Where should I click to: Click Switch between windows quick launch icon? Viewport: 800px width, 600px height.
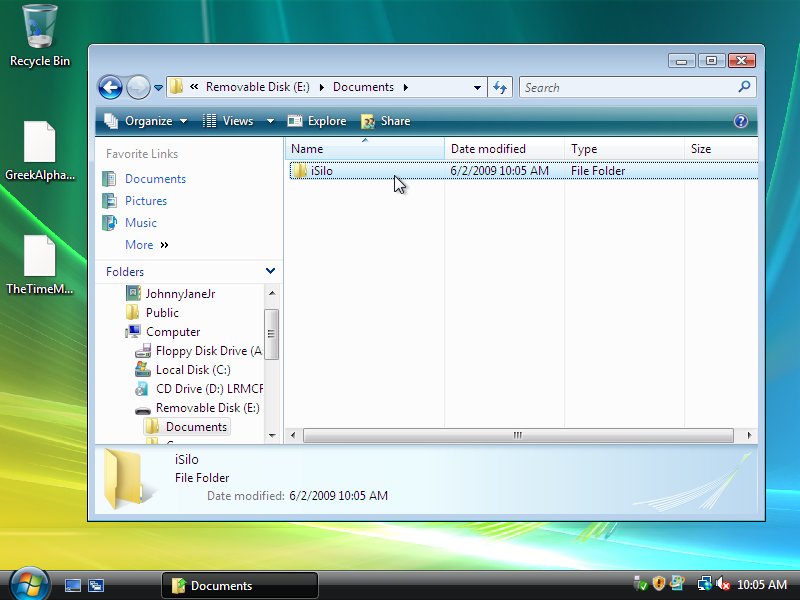coord(97,585)
